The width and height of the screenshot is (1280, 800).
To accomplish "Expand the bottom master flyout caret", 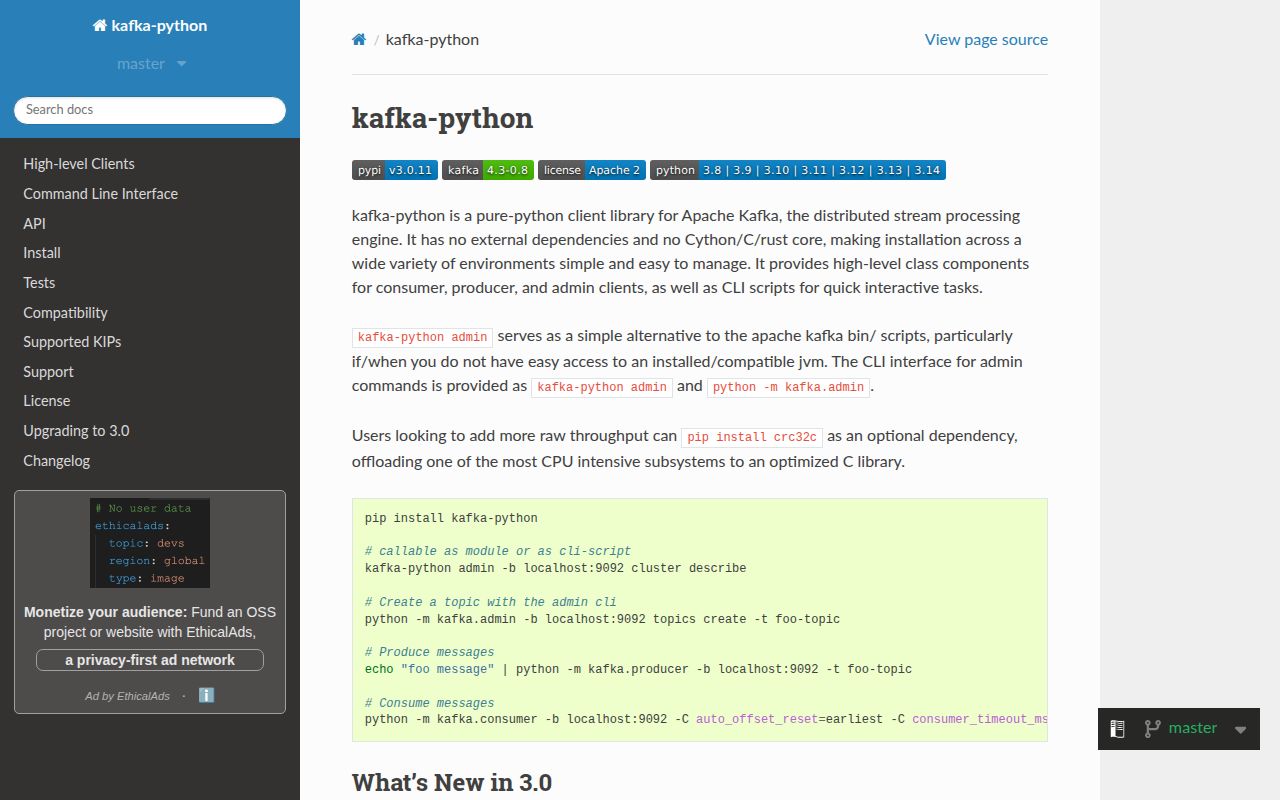I will click(x=1241, y=729).
